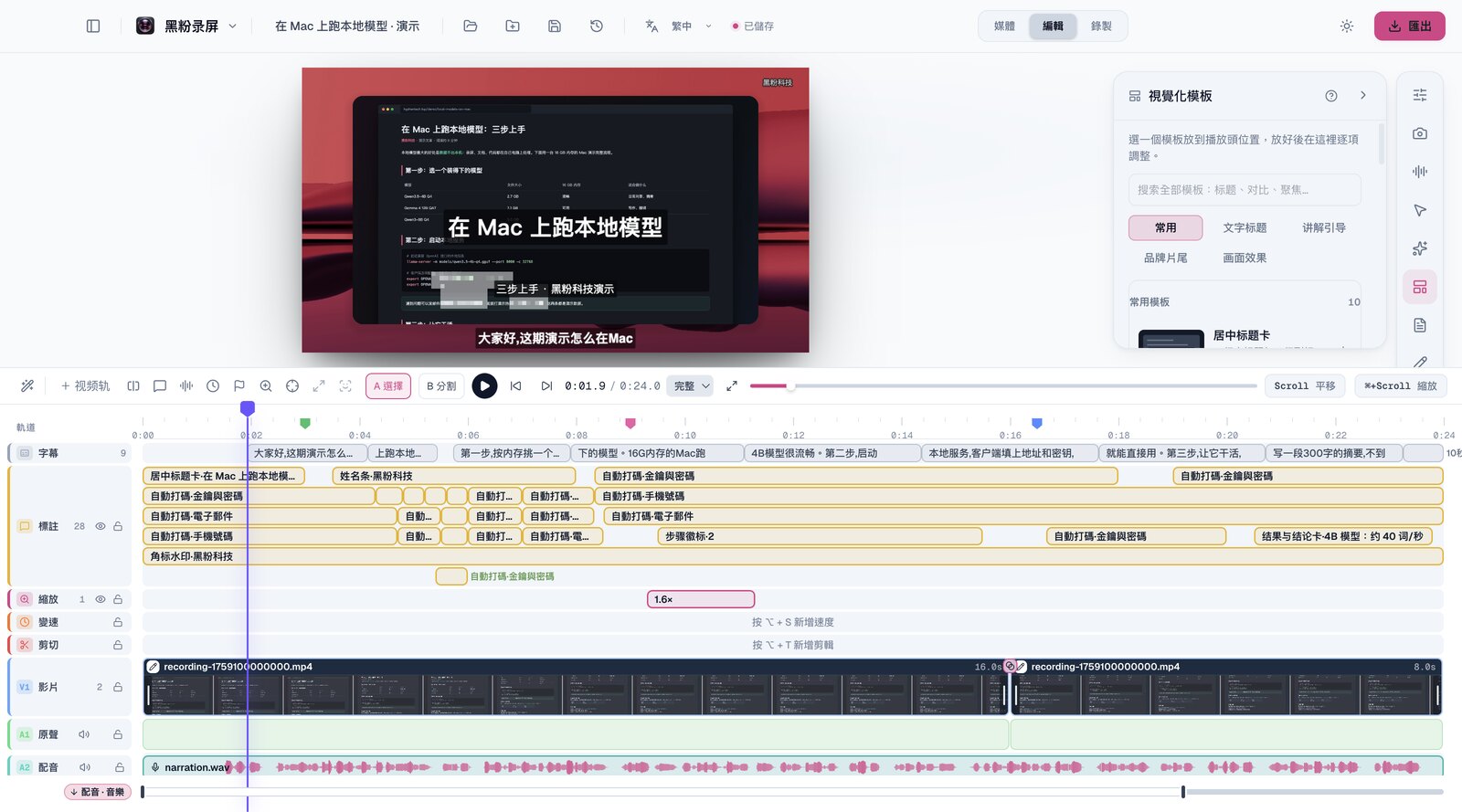Adjust the preview progress slider
This screenshot has width=1462, height=812.
(x=1002, y=386)
